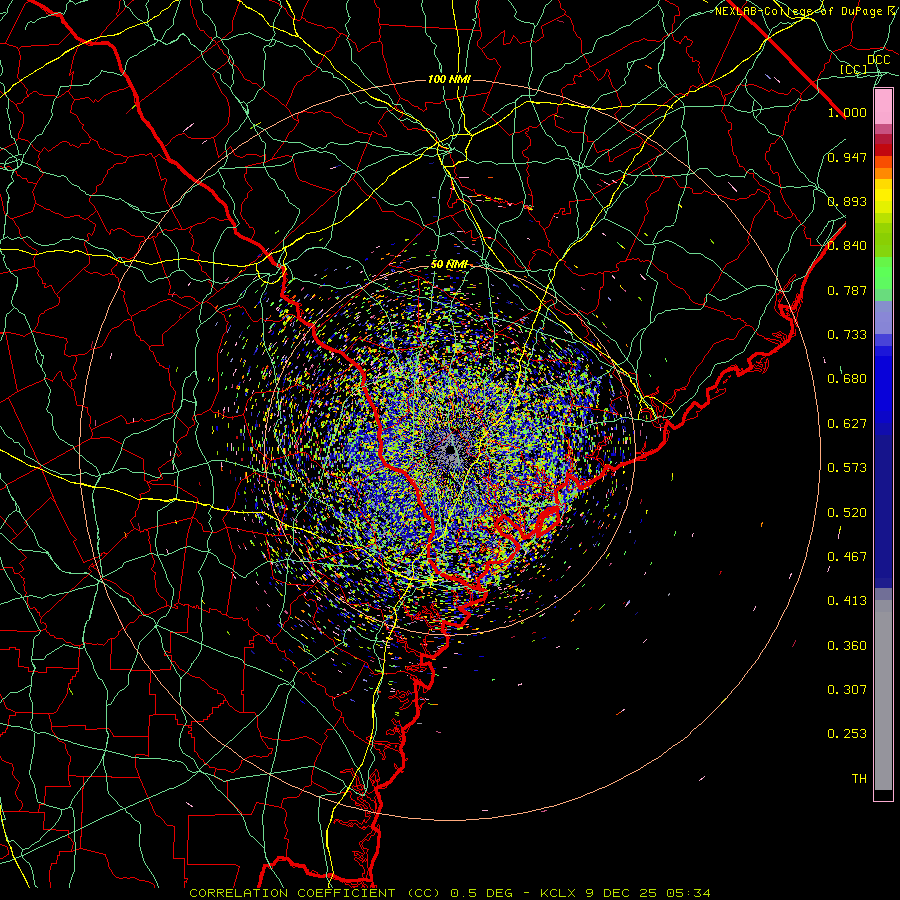Select the 0.733 legend value
The height and width of the screenshot is (900, 900).
[847, 335]
